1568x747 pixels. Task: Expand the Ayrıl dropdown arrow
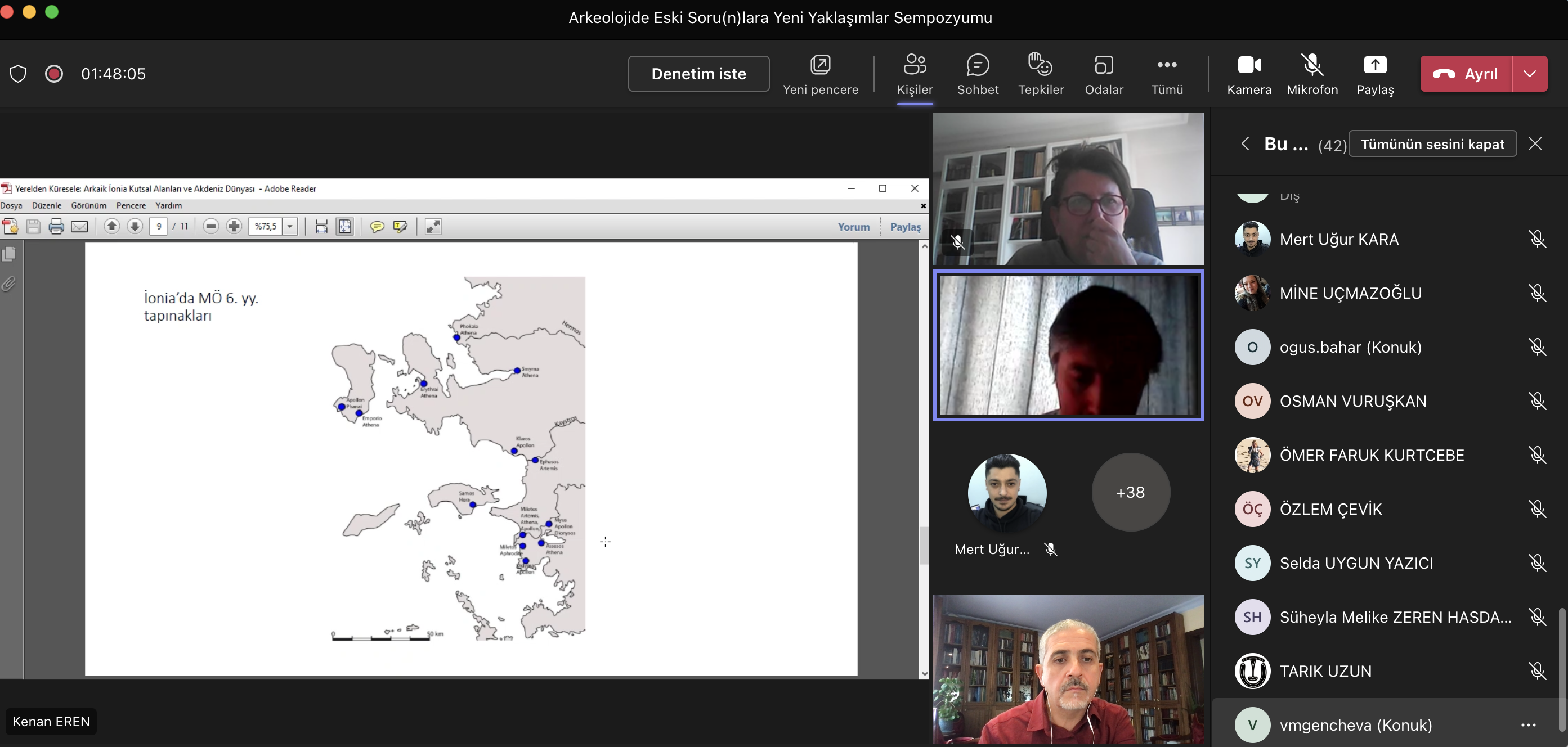coord(1530,74)
